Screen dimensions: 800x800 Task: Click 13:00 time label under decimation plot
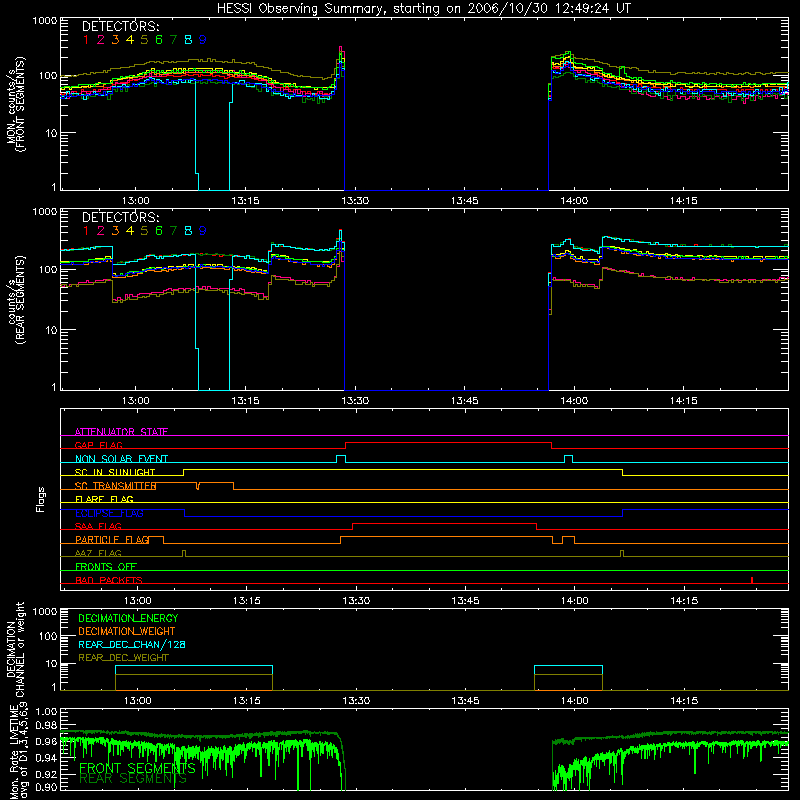pyautogui.click(x=138, y=701)
